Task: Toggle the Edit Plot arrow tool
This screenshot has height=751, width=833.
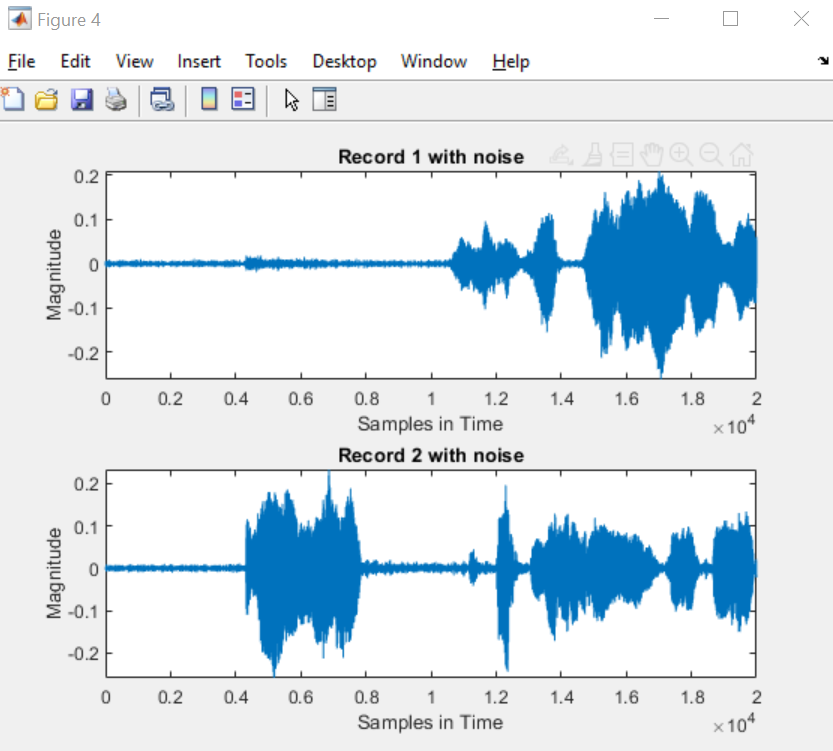Action: click(291, 99)
